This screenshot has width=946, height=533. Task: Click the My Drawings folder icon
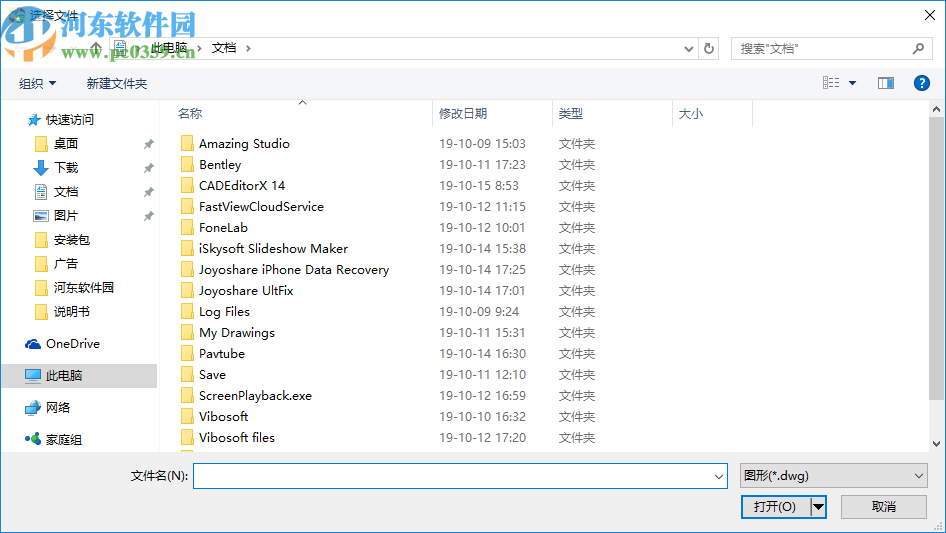188,333
